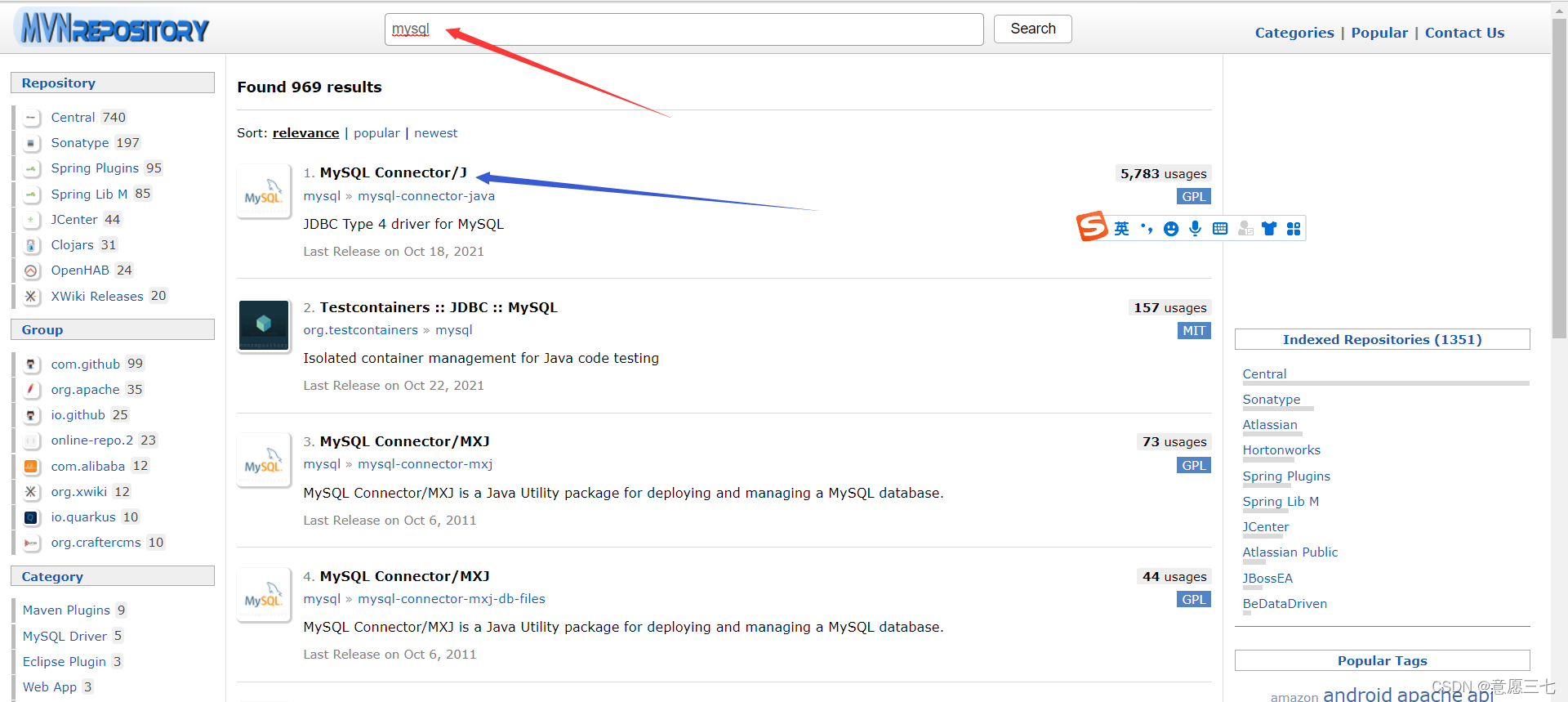
Task: Click the org.apache feather icon
Action: 31,390
